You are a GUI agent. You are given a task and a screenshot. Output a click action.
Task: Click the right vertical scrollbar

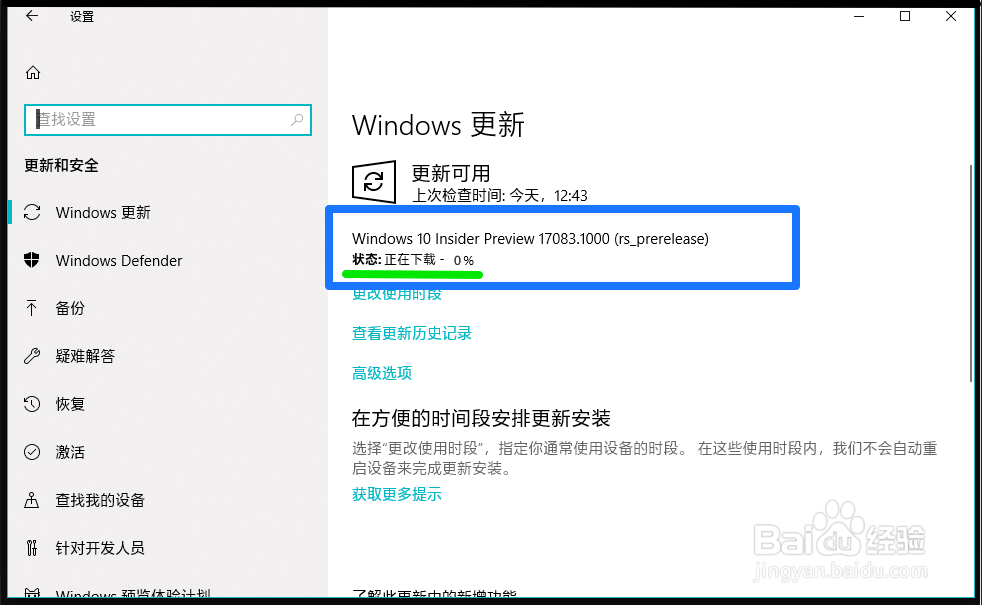tap(971, 272)
